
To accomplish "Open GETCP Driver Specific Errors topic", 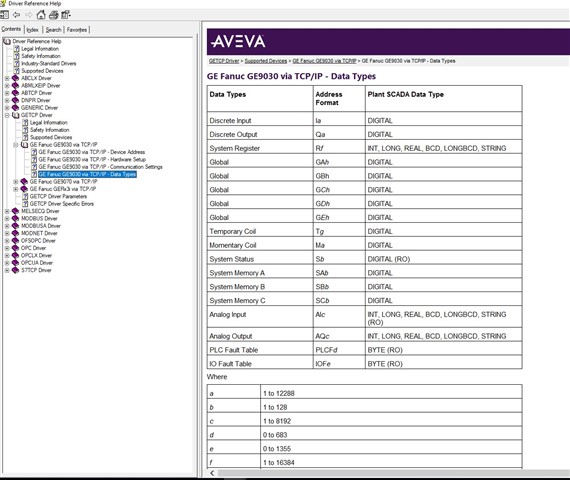I will point(62,204).
